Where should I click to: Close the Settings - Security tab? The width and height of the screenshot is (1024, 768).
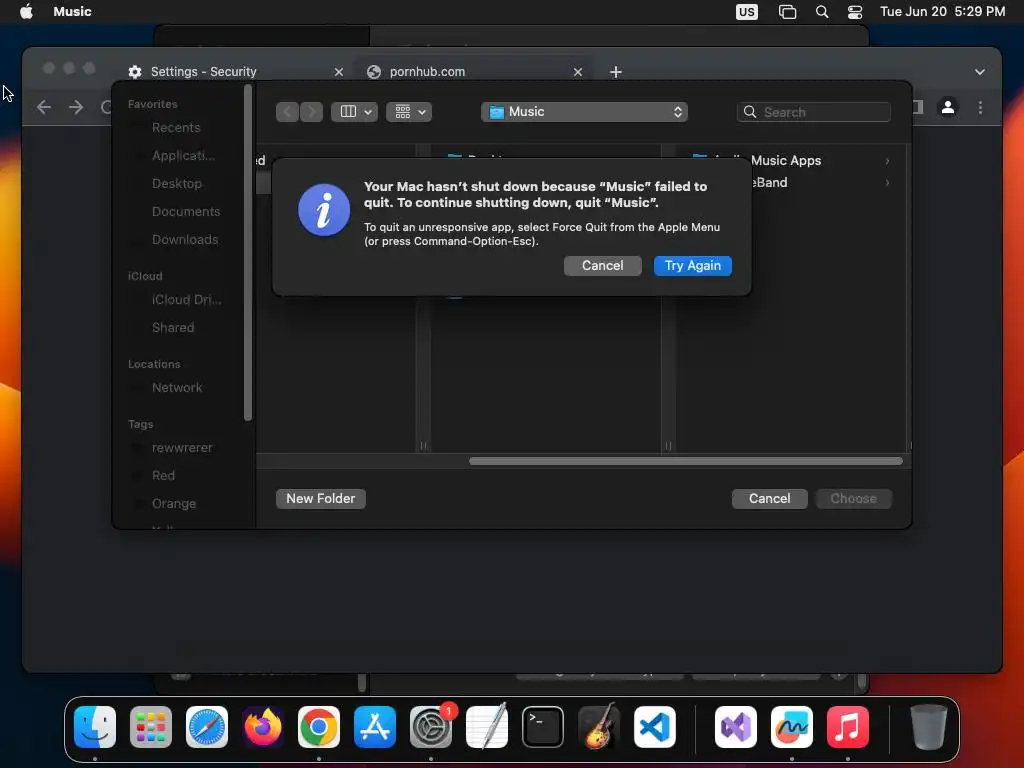click(x=338, y=72)
